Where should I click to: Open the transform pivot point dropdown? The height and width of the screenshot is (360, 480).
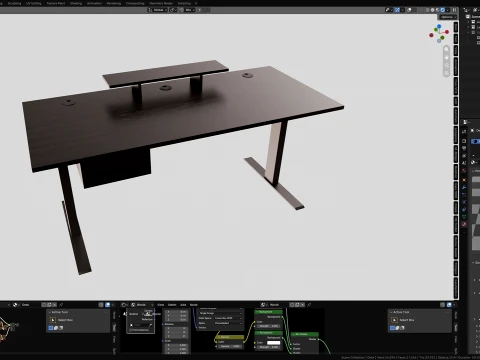[173, 10]
